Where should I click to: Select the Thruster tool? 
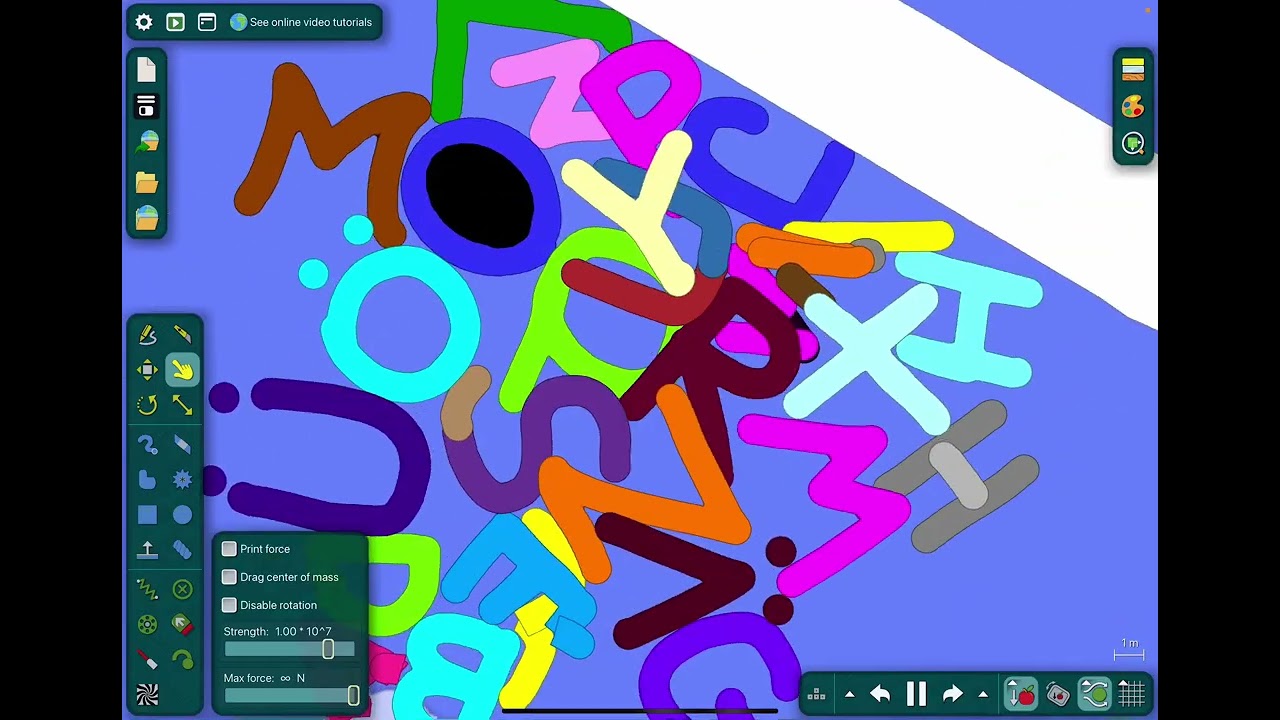pos(182,625)
